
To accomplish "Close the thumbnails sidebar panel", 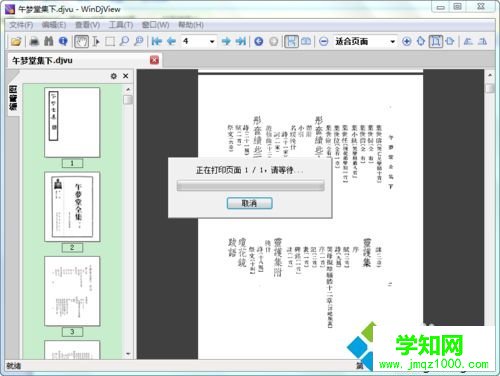I will (x=126, y=76).
